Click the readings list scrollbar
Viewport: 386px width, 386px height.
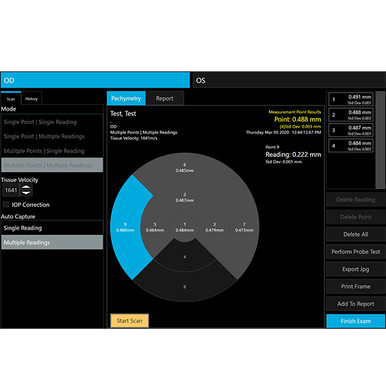click(x=380, y=140)
